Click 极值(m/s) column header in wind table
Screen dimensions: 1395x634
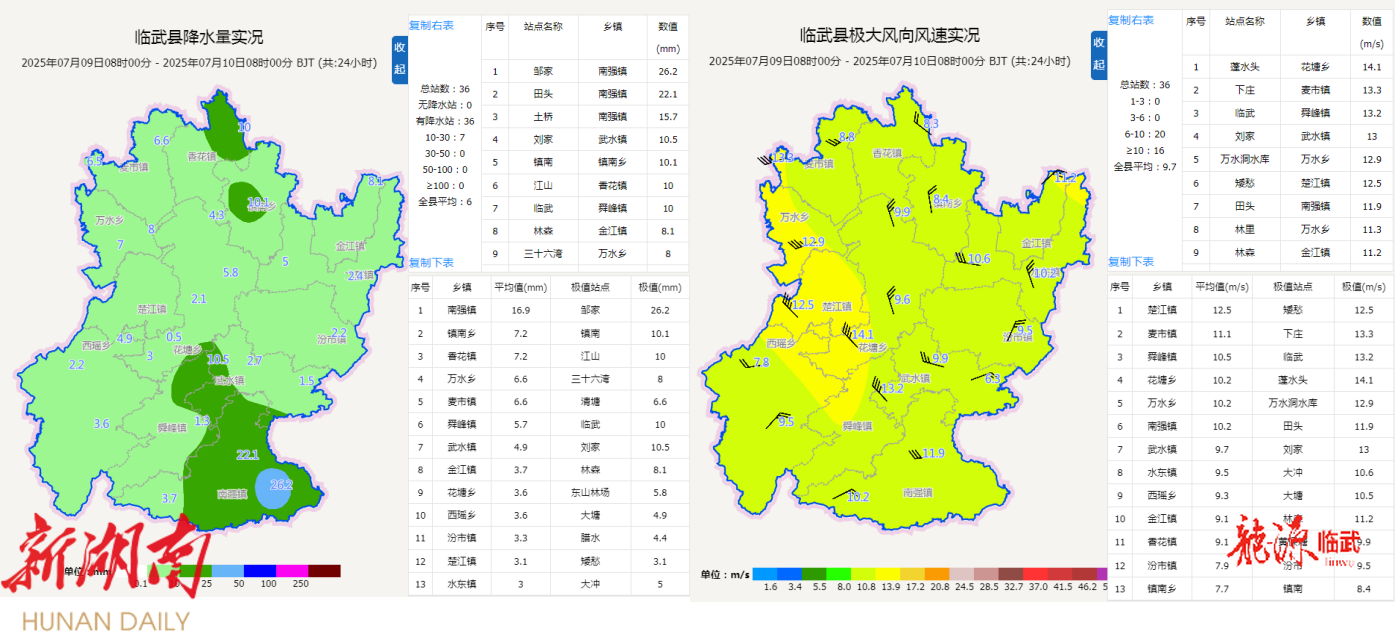(1363, 286)
